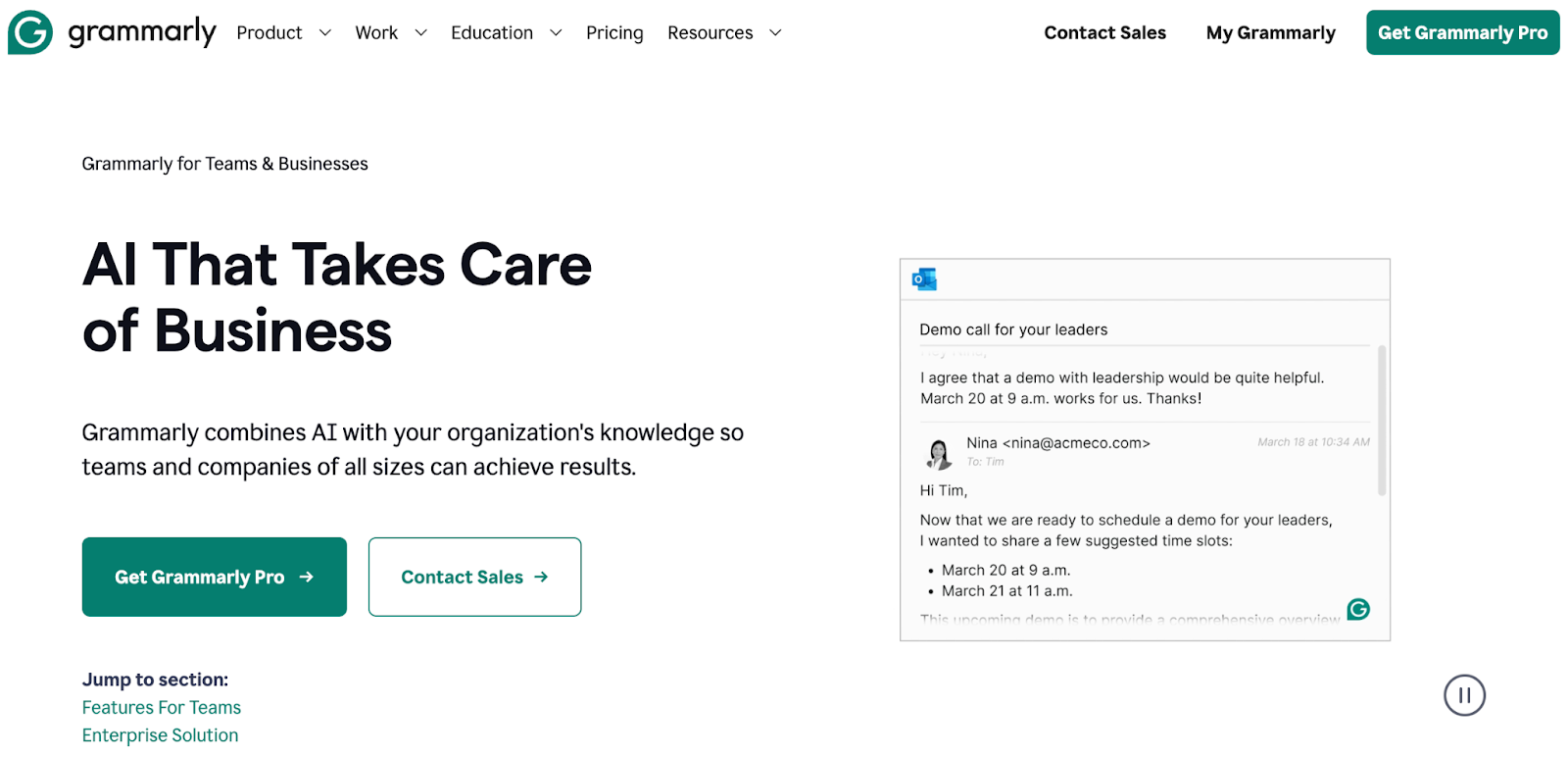This screenshot has width=1568, height=757.
Task: Click the arrow on outlined Contact Sales
Action: (541, 577)
